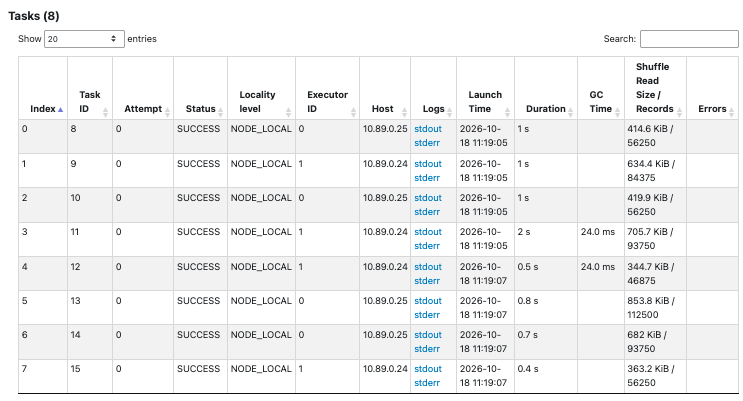Select shuffle read cell 419.9 KiB / 56250
This screenshot has height=401, width=743.
[655, 205]
